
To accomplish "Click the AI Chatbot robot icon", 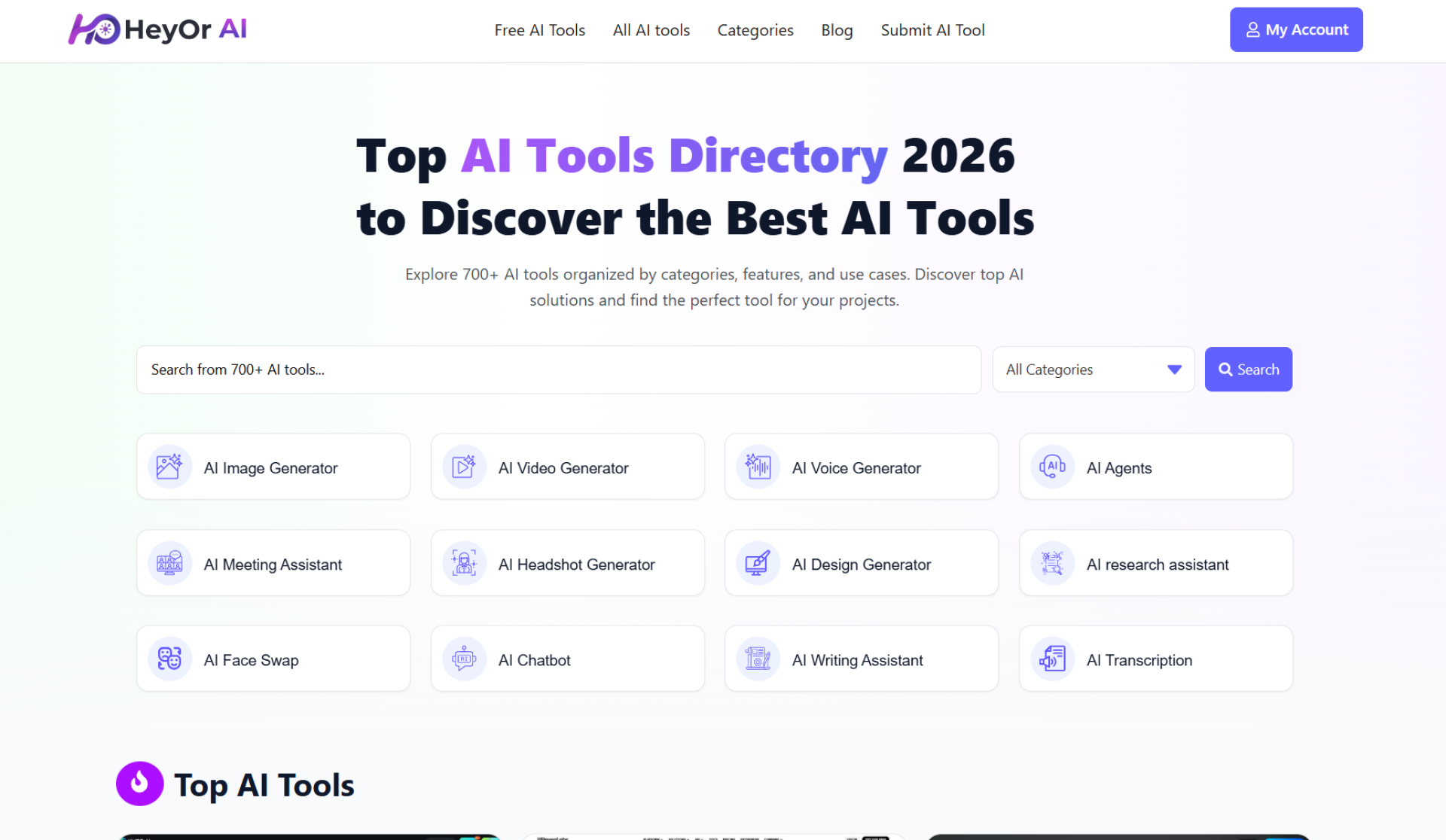I will point(464,659).
